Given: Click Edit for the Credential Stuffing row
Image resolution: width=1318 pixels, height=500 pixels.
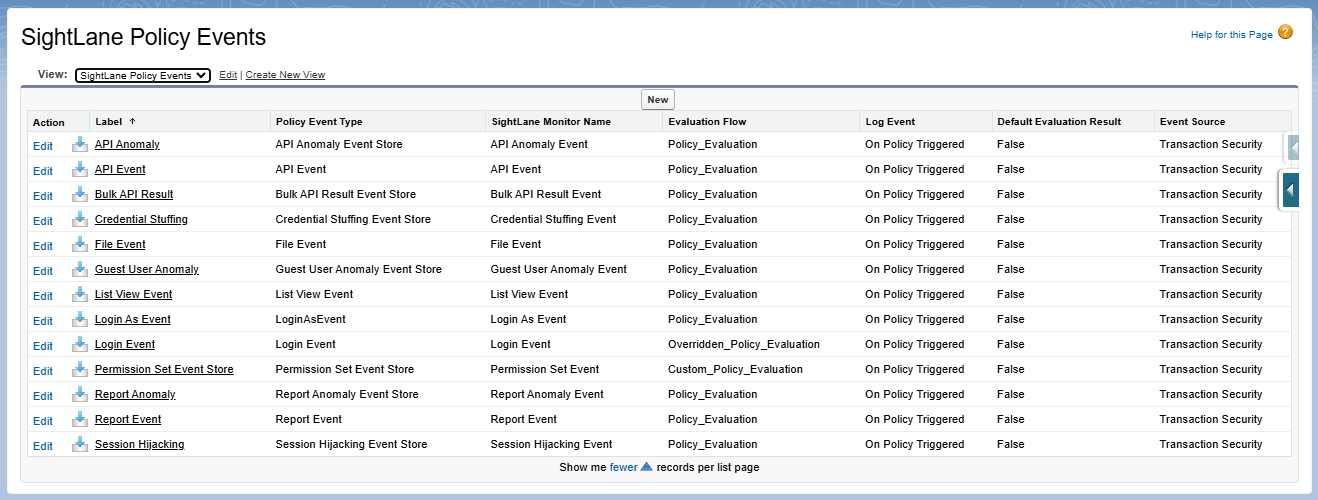Looking at the screenshot, I should (43, 221).
